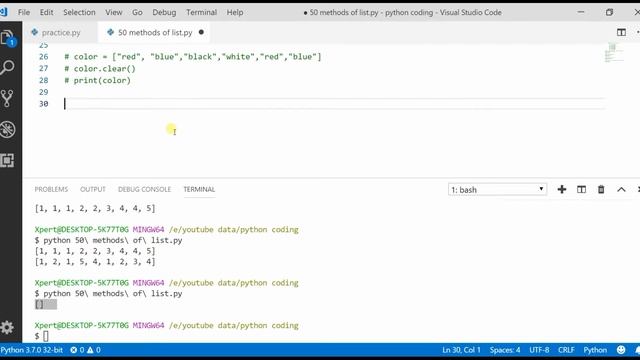Select the 50 methods of list.py tab
The height and width of the screenshot is (360, 640).
tap(154, 32)
